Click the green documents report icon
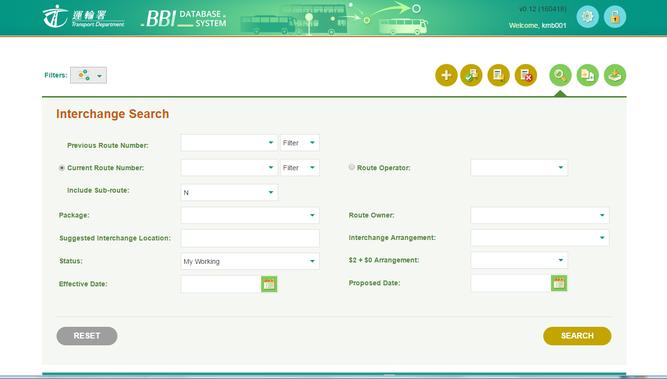667x379 pixels. (x=587, y=75)
